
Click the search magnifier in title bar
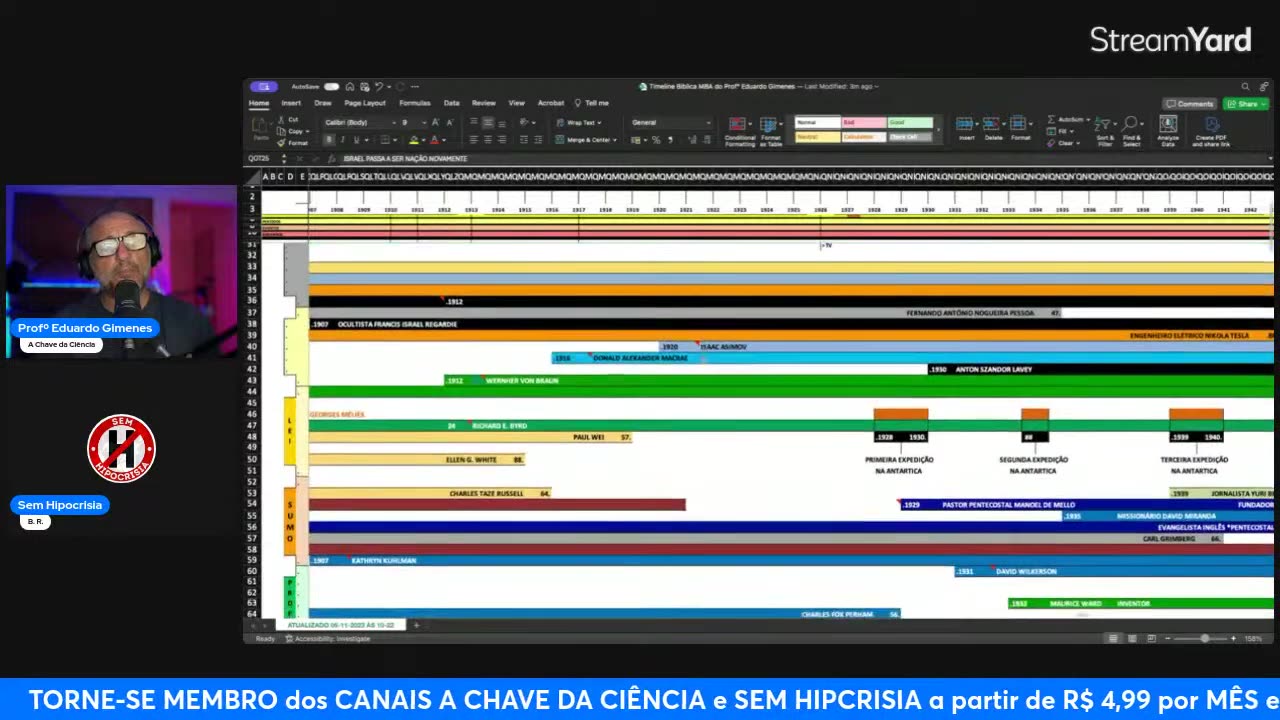[x=1245, y=87]
